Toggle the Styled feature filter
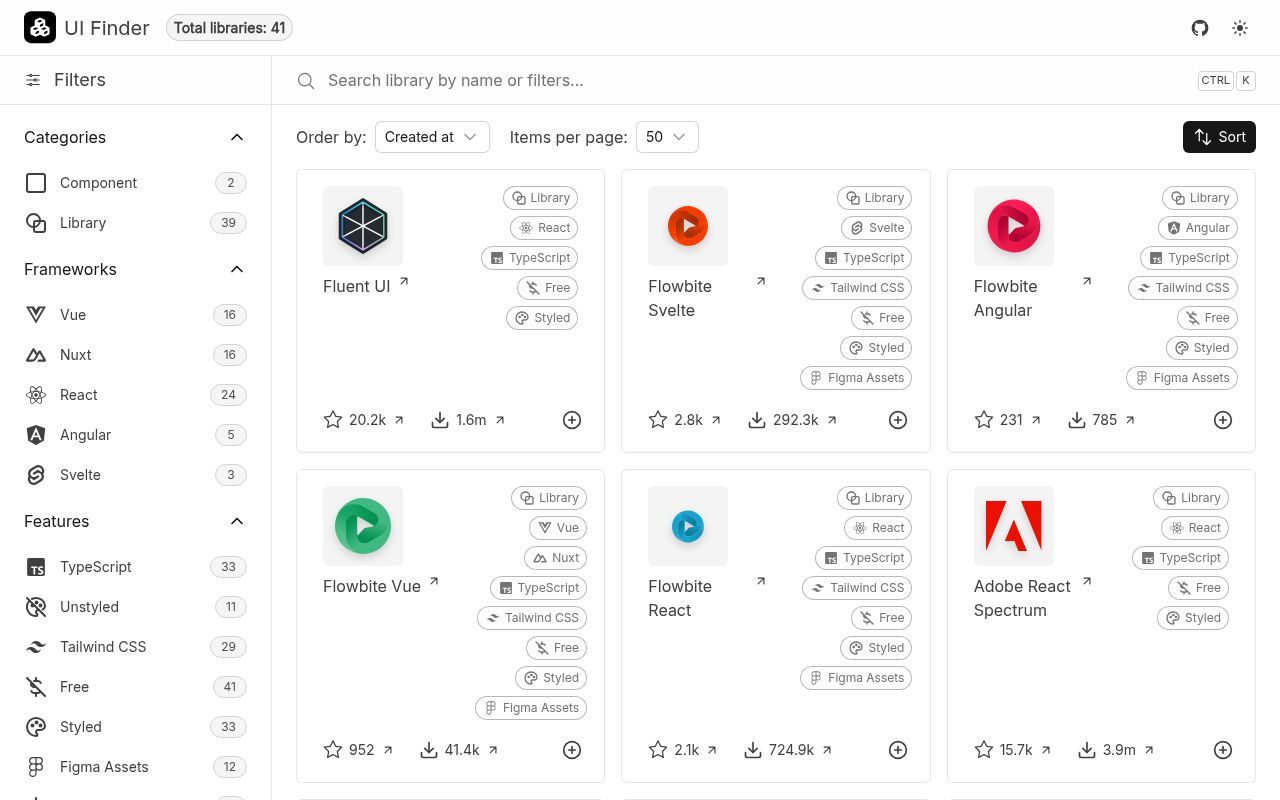The width and height of the screenshot is (1280, 800). [x=135, y=727]
